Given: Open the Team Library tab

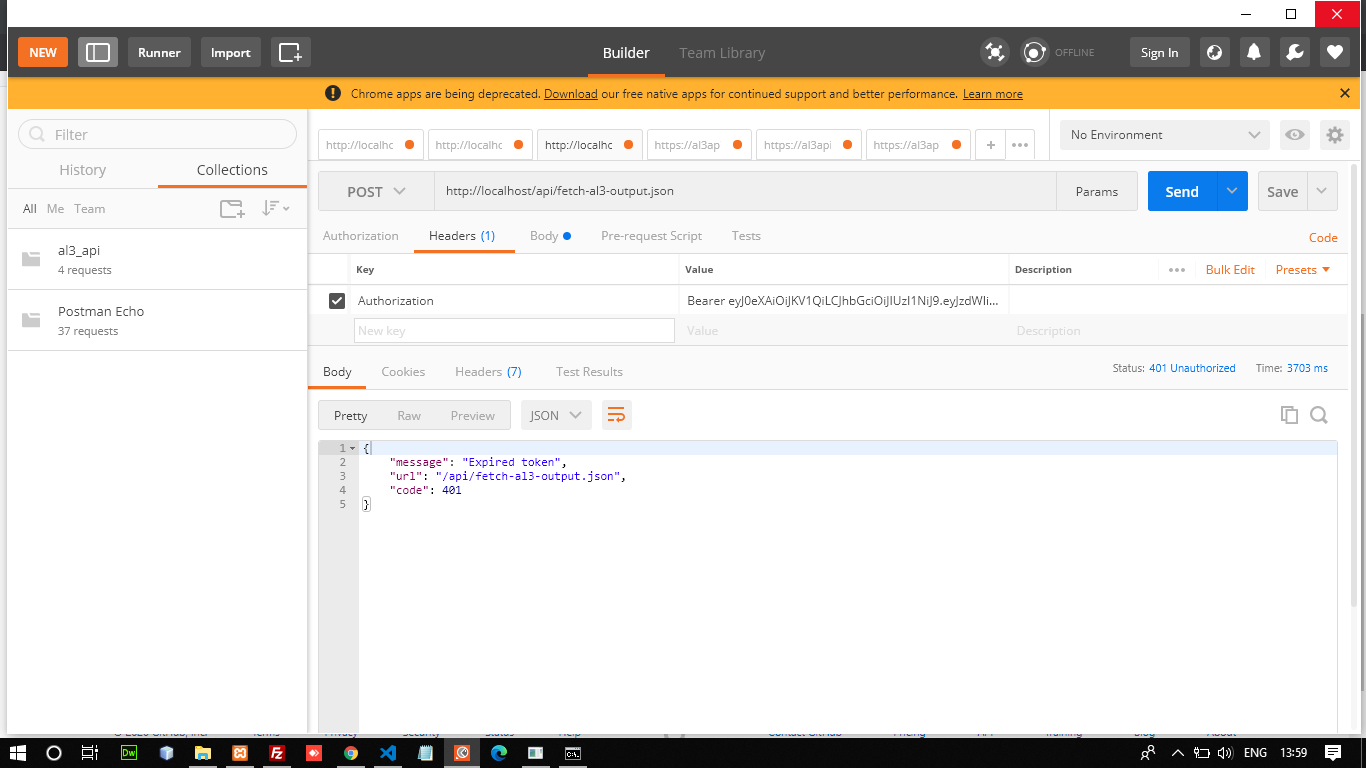Looking at the screenshot, I should coord(722,53).
